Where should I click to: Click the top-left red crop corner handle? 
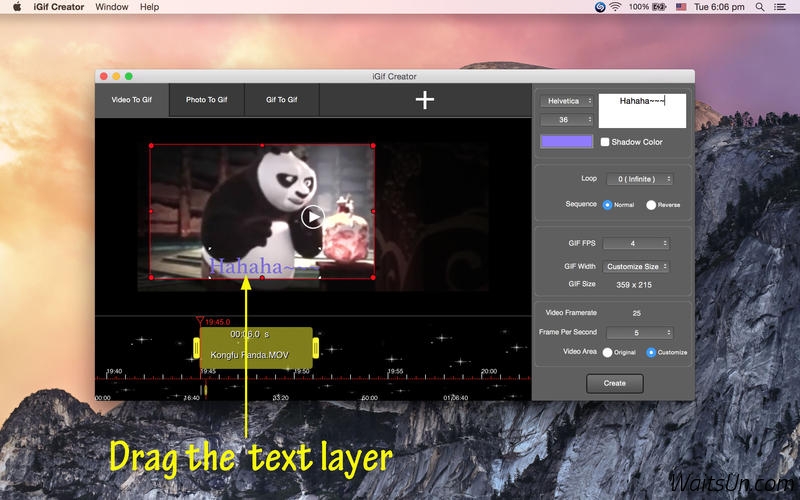coord(151,146)
